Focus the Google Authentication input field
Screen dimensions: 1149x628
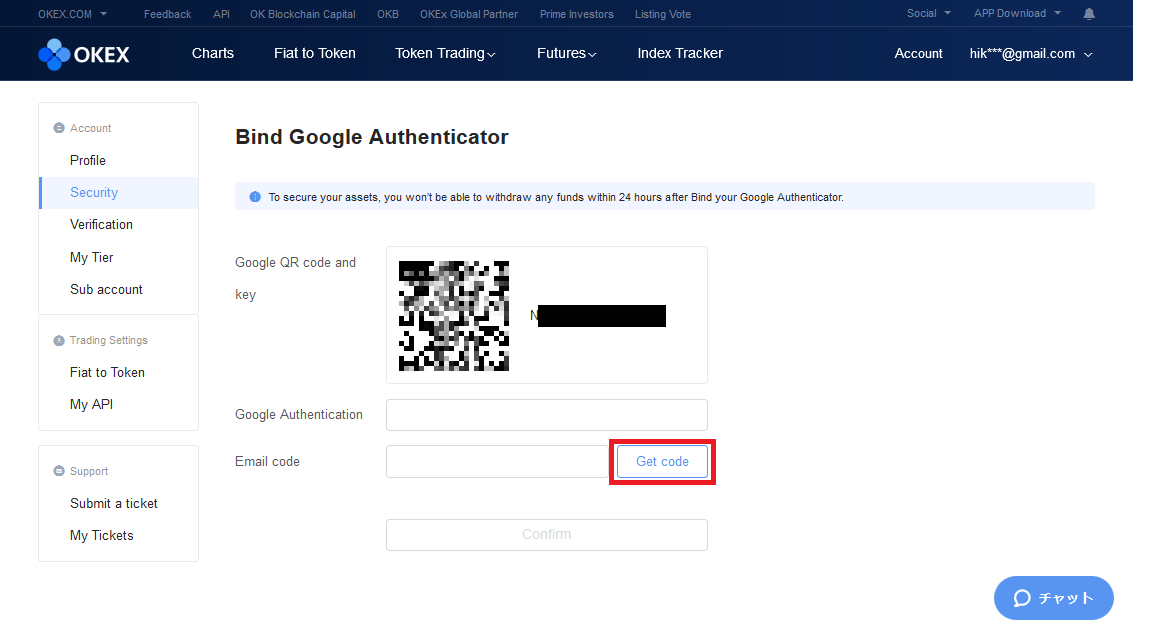coord(547,415)
